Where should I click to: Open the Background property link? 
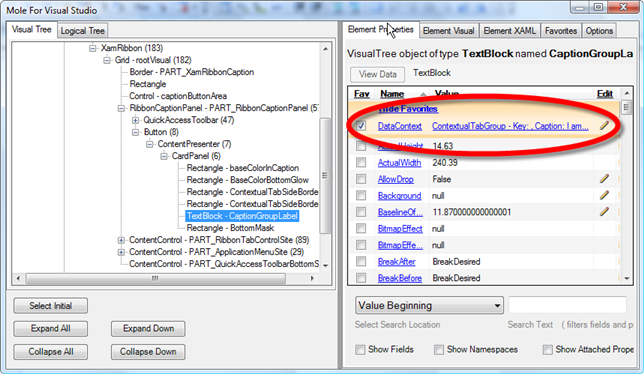pos(399,195)
